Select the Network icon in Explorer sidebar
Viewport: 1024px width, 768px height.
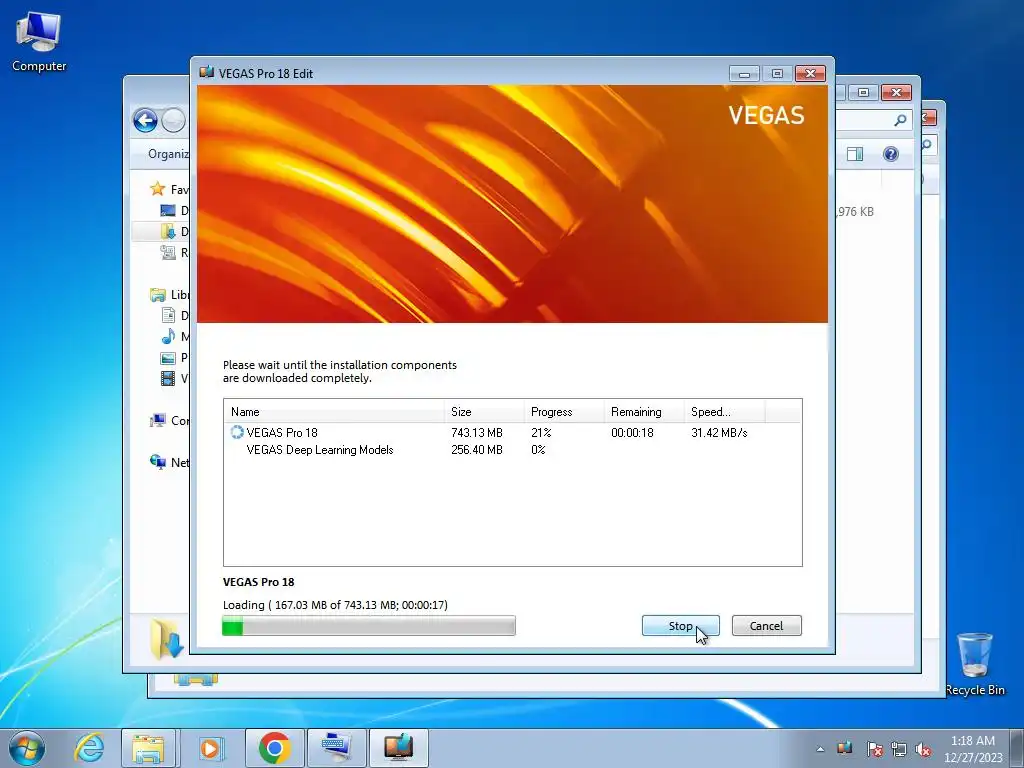tap(157, 462)
